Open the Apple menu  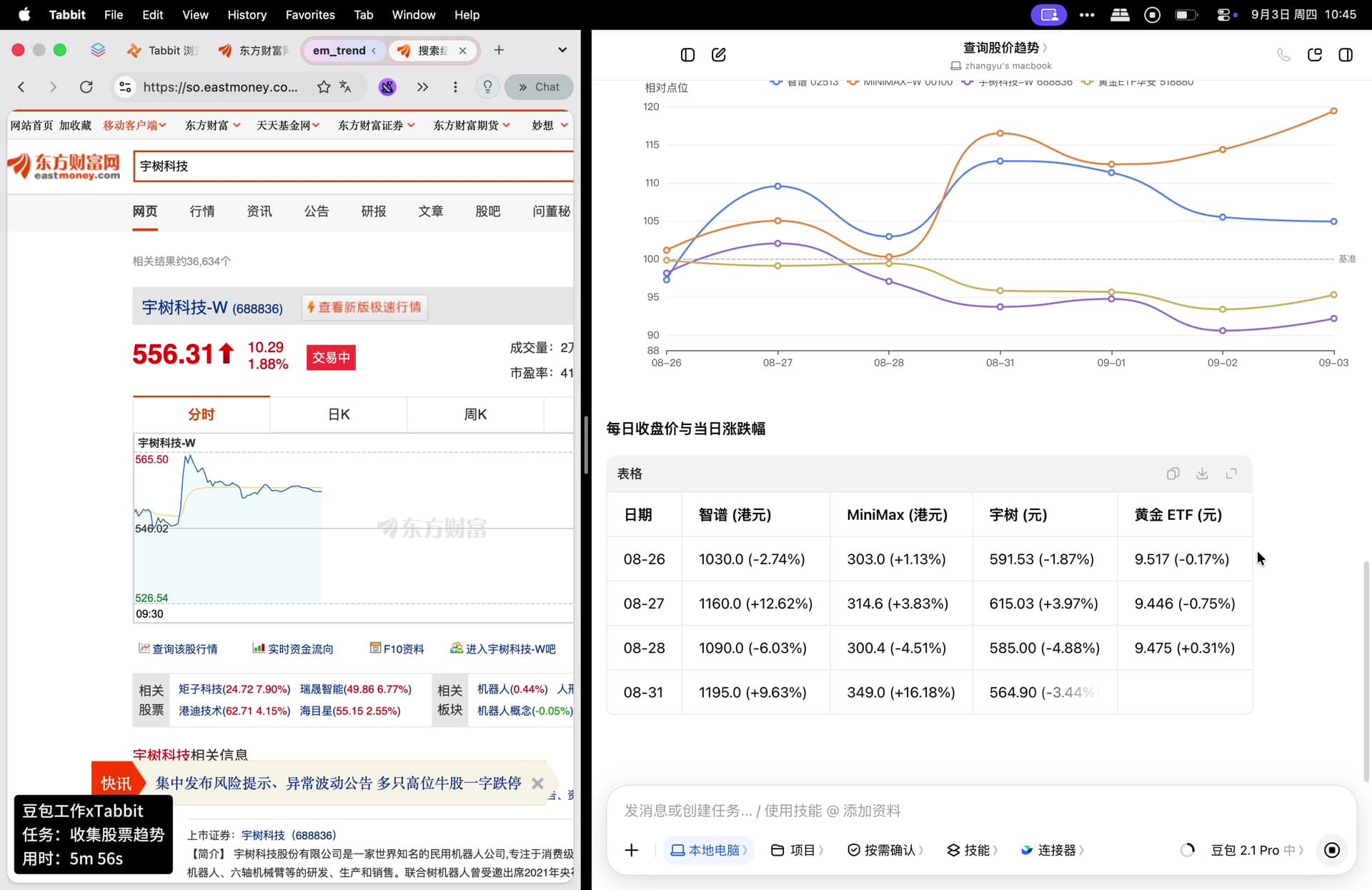coord(24,14)
